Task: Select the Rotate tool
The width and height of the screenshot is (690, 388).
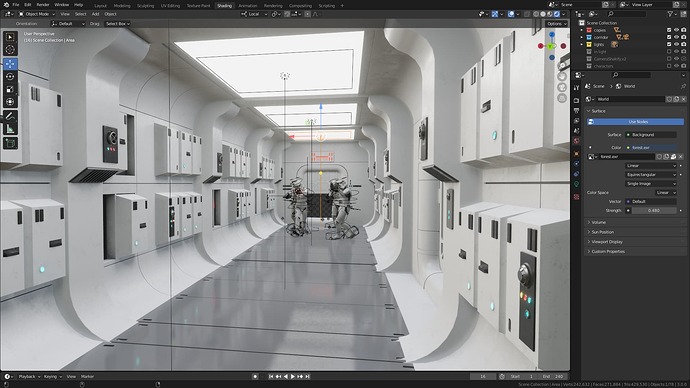Action: [10, 77]
